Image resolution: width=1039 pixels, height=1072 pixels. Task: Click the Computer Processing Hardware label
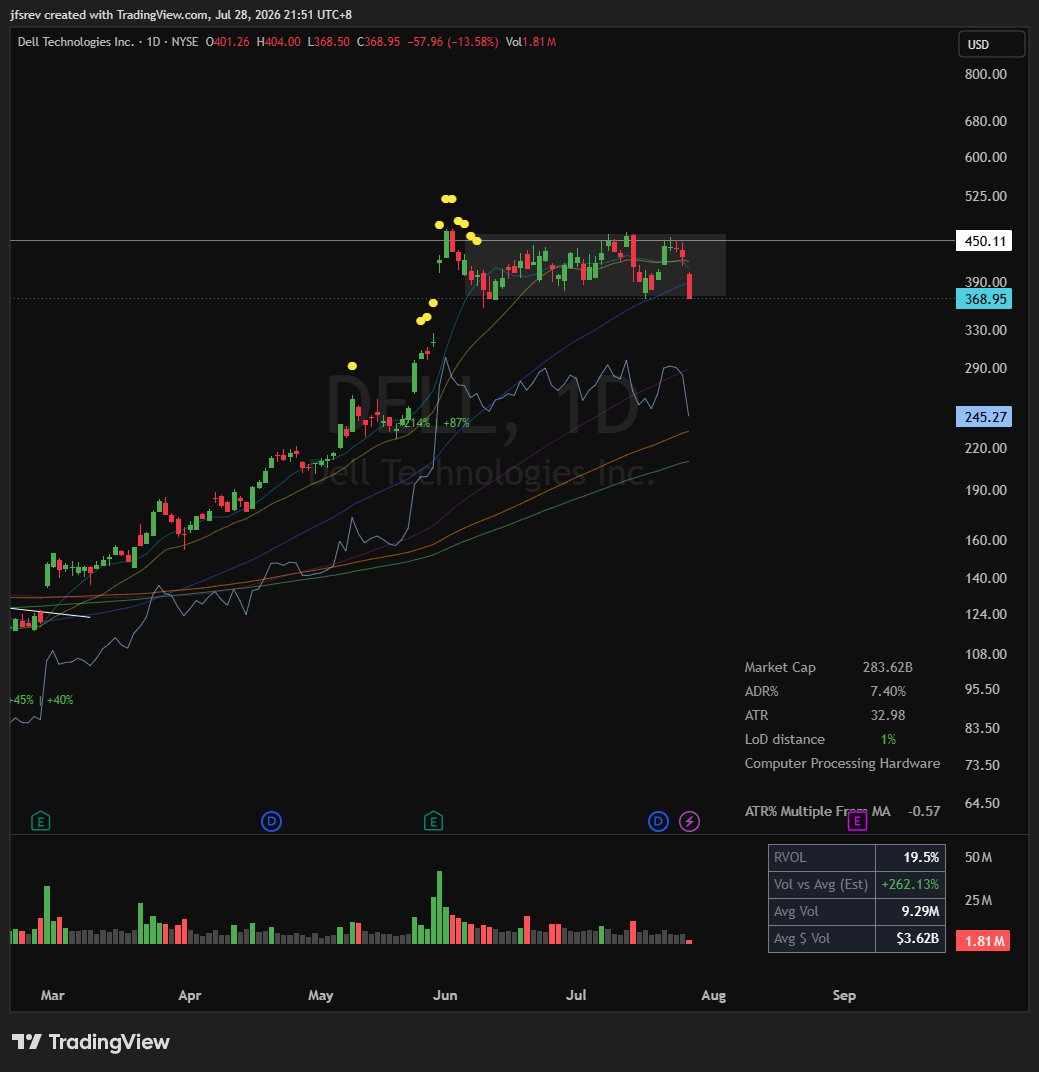tap(842, 763)
